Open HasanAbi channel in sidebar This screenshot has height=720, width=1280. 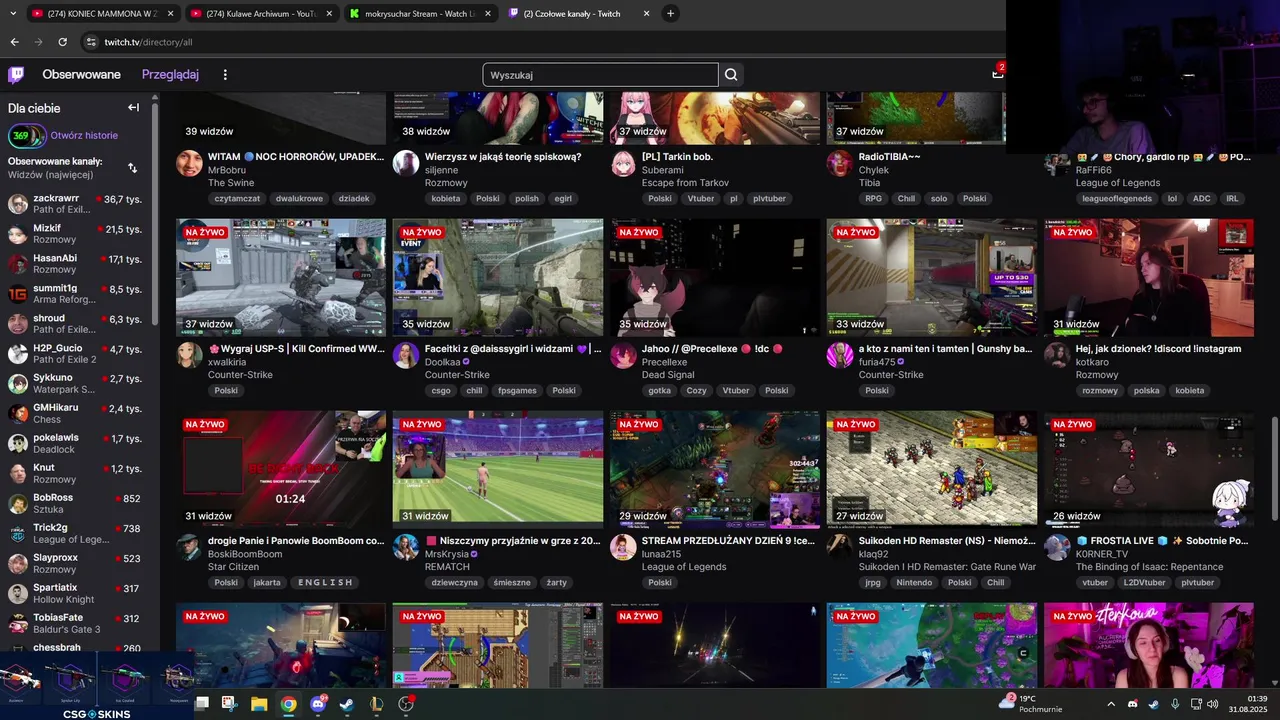pos(78,264)
